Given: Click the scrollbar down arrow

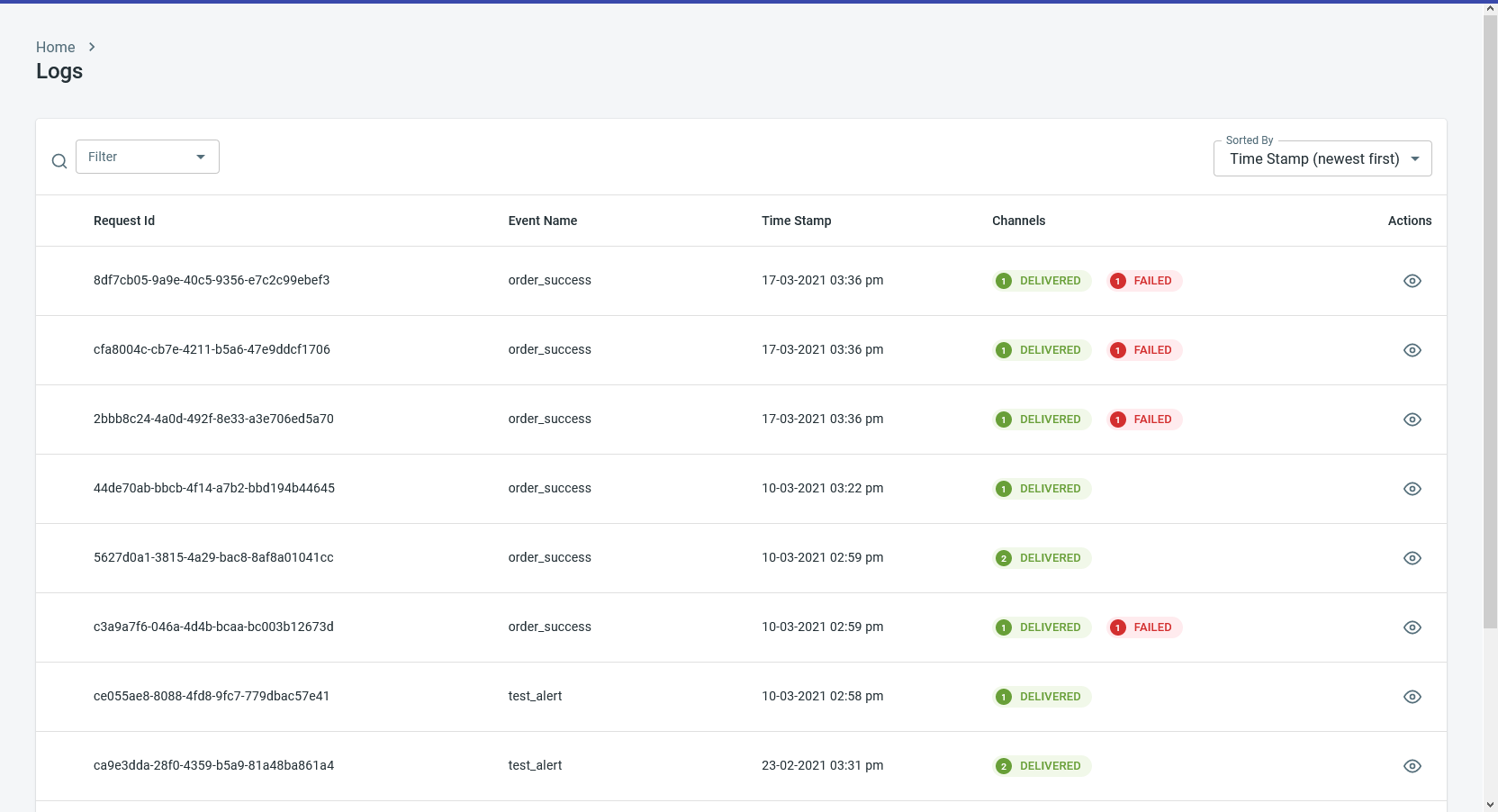Looking at the screenshot, I should coord(1491,805).
